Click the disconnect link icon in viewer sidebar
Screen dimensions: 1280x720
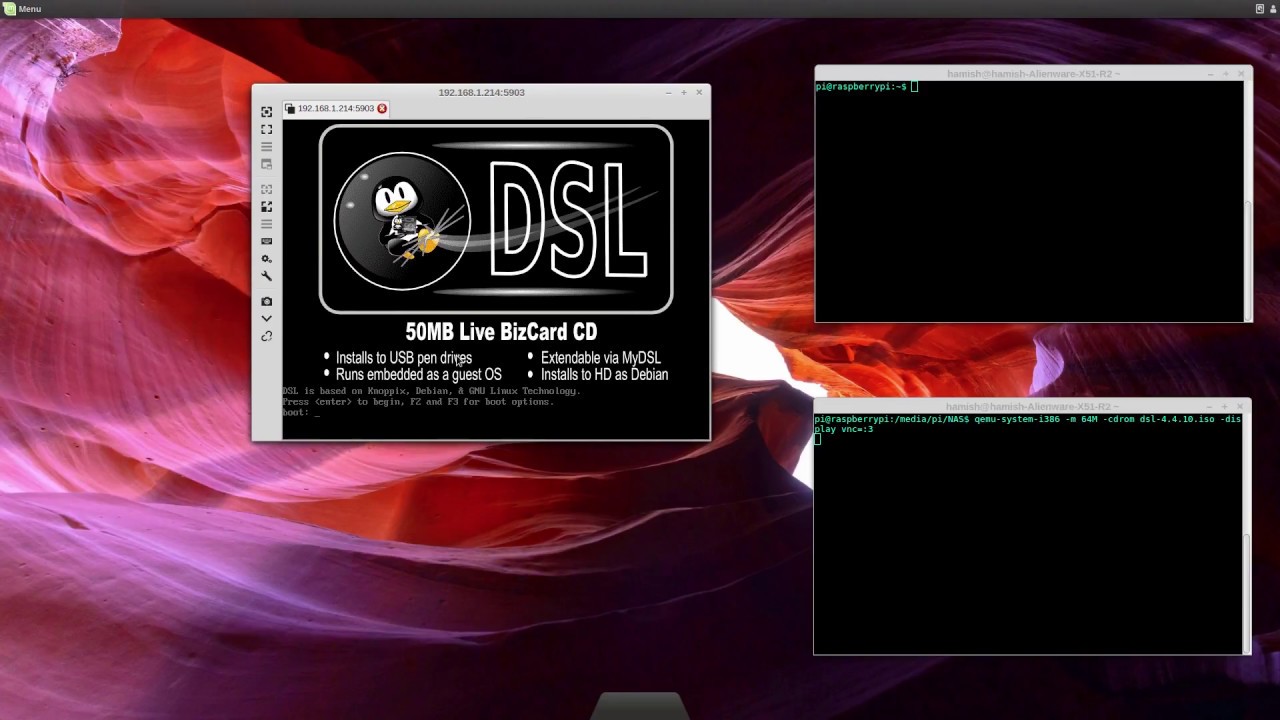click(x=266, y=336)
